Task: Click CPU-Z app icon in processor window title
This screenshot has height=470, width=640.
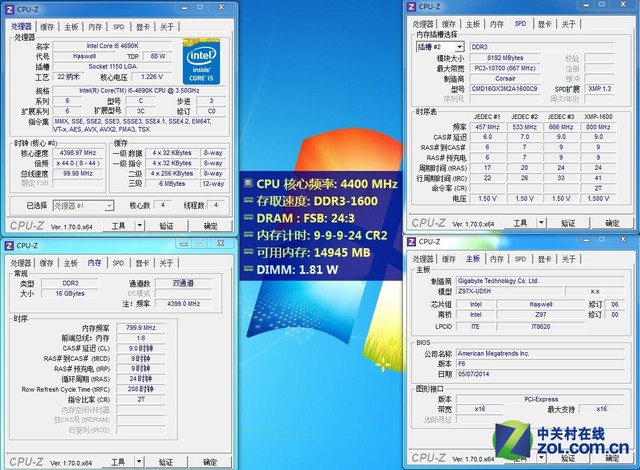Action: (x=9, y=9)
